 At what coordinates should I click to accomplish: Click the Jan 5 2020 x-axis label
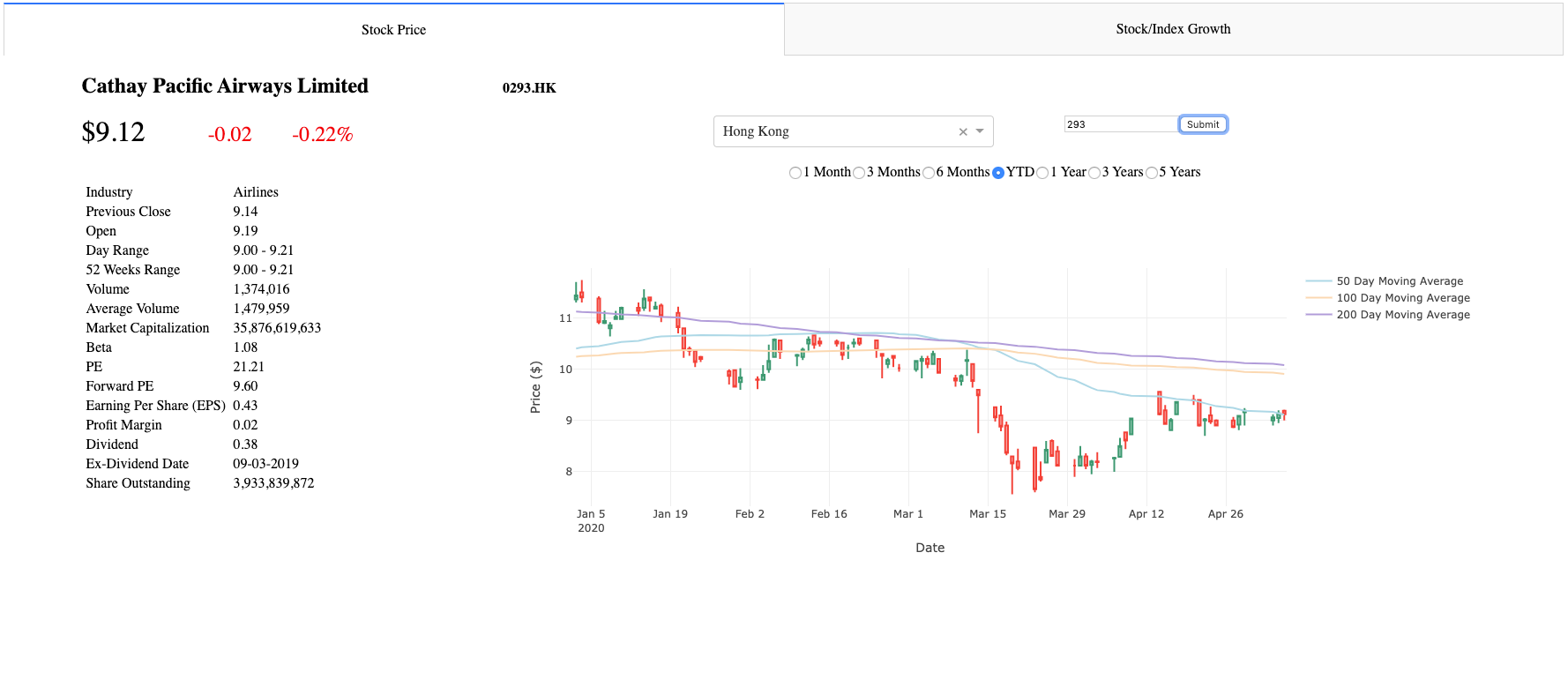[591, 520]
